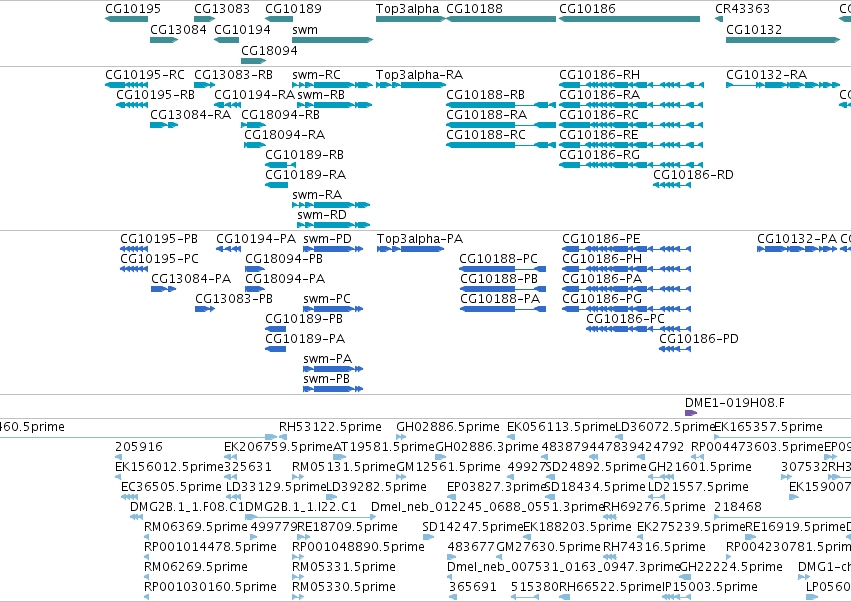Click EST GH02886.3prime
This screenshot has height=602, width=851.
[487, 447]
